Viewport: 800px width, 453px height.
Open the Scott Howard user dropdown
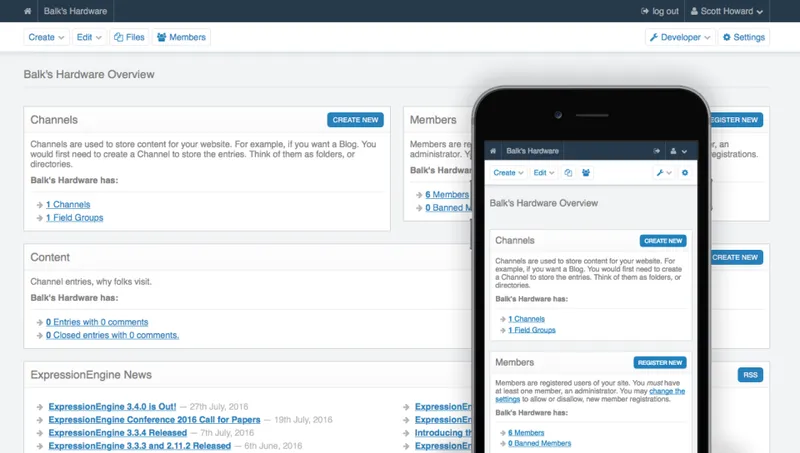(x=727, y=11)
